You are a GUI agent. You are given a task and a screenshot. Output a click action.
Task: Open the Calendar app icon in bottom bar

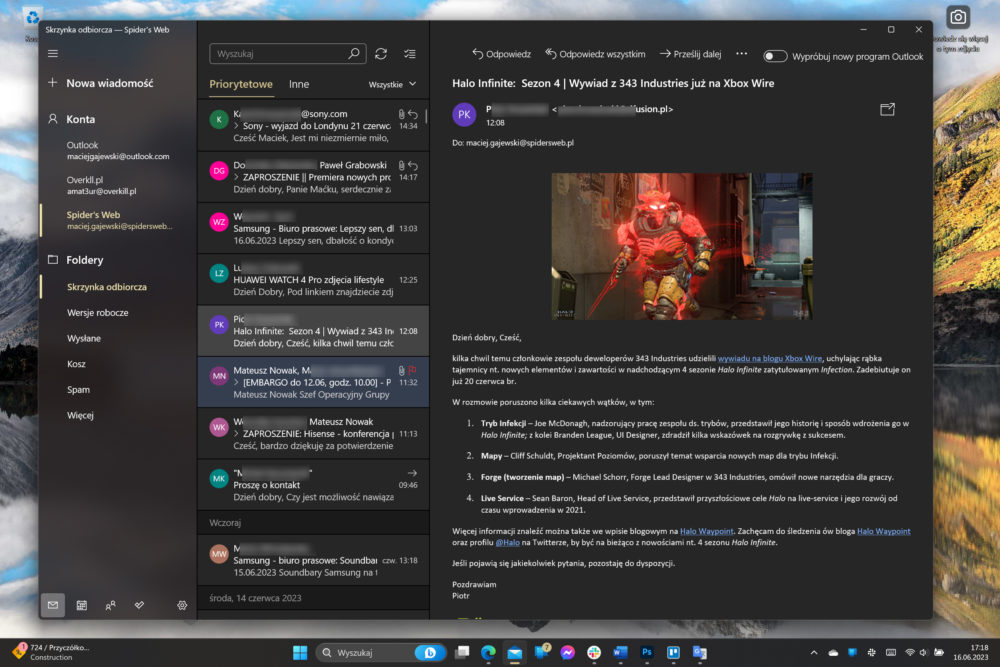pyautogui.click(x=82, y=605)
